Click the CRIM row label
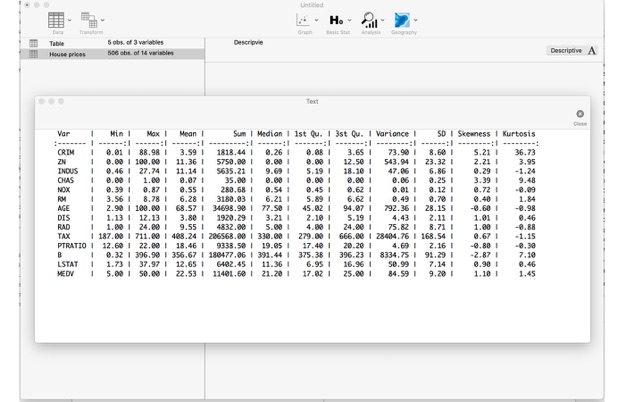643x402 pixels. [66, 152]
